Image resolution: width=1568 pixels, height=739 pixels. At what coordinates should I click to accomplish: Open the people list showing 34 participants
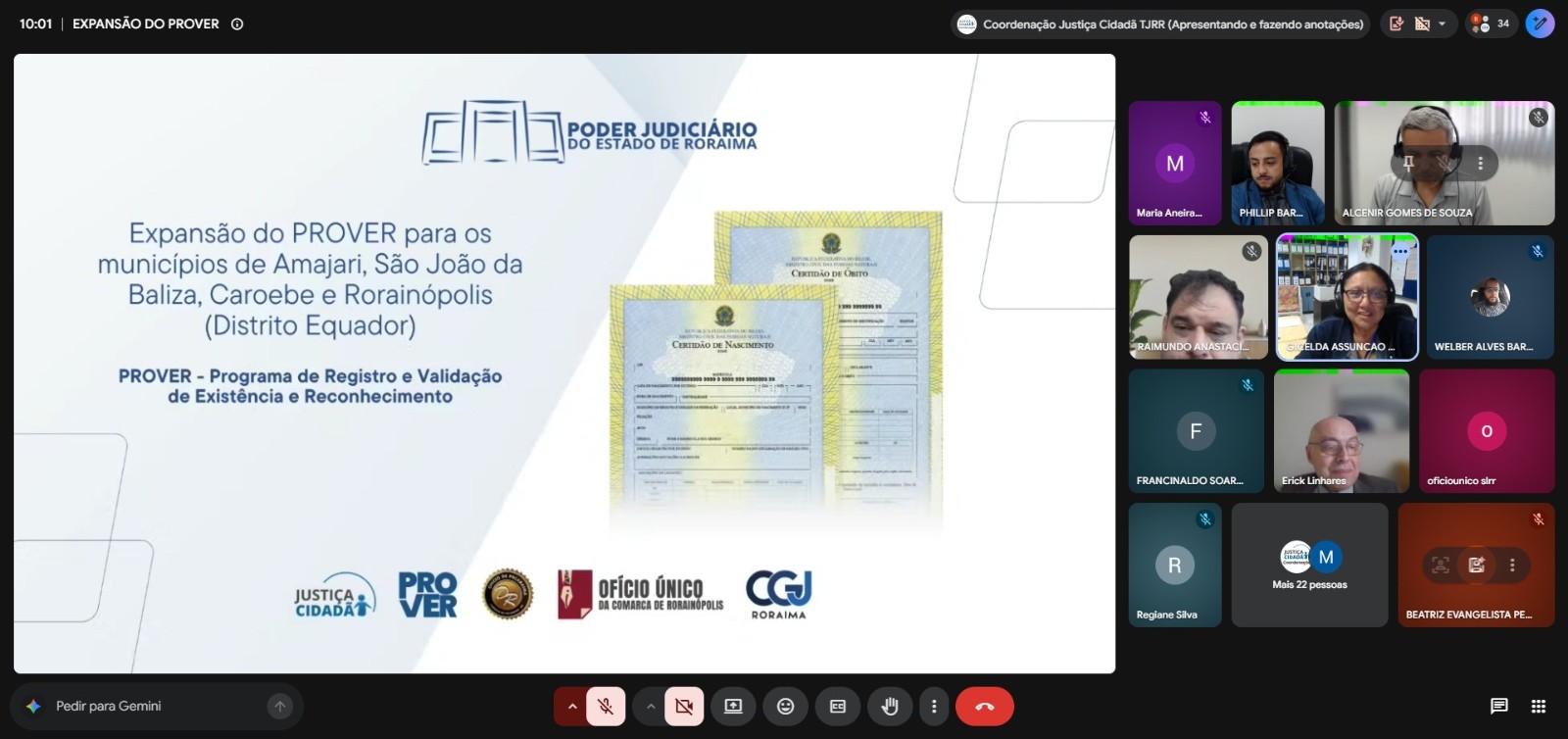[1492, 25]
